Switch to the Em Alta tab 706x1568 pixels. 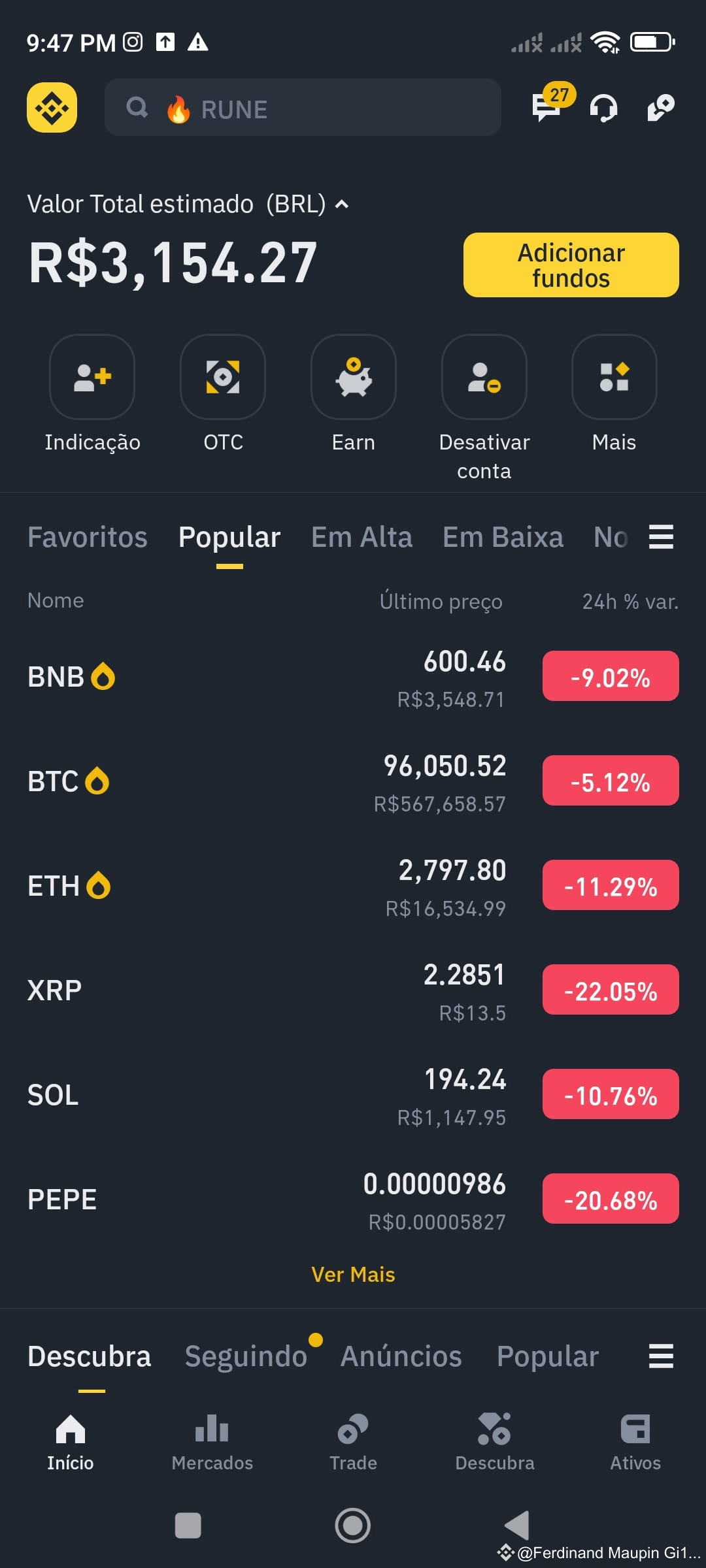coord(361,537)
